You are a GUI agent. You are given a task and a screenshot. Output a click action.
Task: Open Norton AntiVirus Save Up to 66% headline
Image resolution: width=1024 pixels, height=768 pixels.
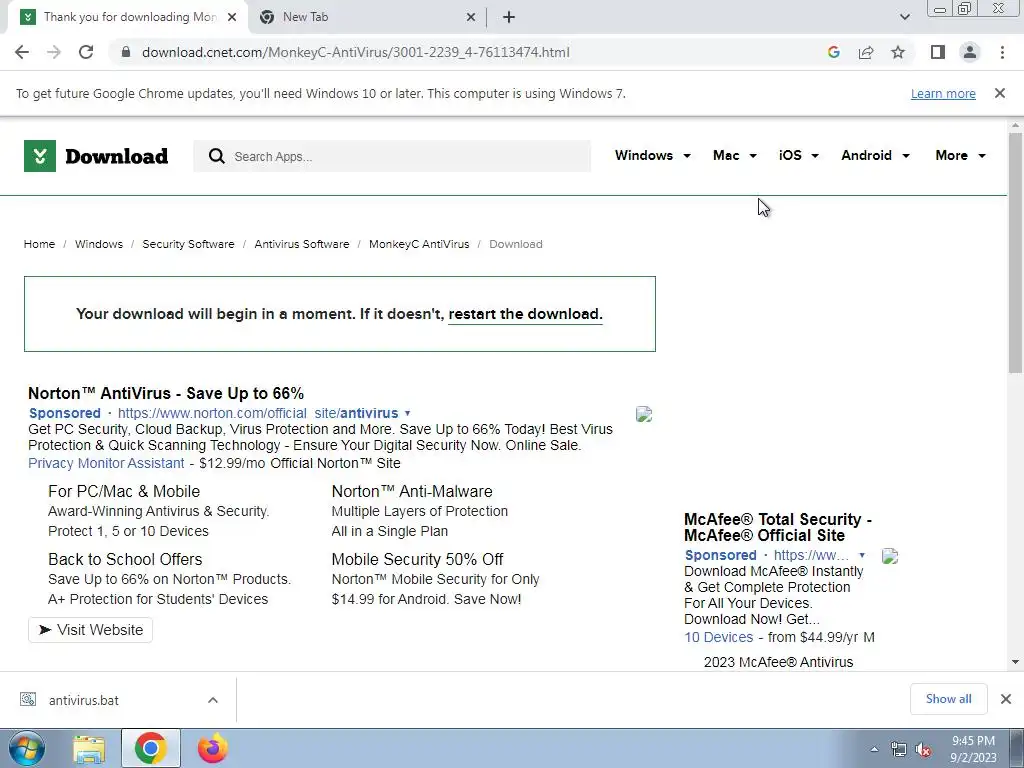pyautogui.click(x=166, y=394)
